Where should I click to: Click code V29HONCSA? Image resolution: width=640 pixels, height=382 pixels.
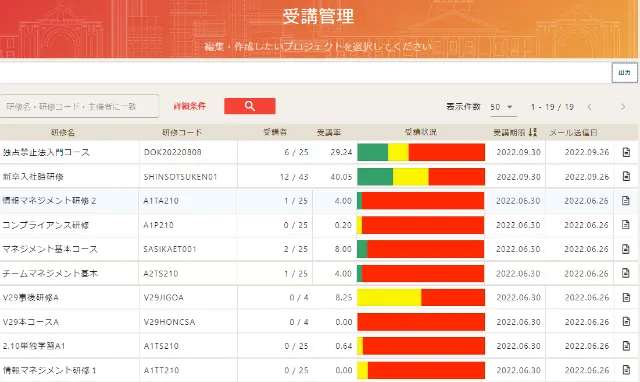(169, 322)
